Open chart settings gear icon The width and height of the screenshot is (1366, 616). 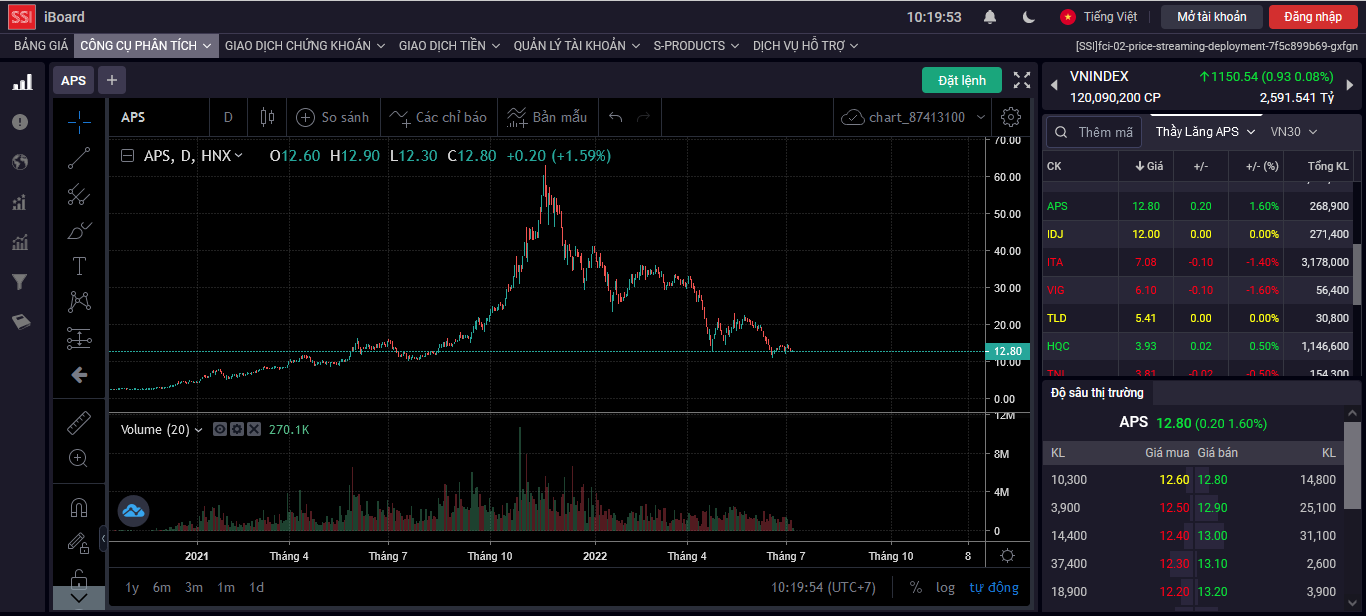click(x=1011, y=117)
